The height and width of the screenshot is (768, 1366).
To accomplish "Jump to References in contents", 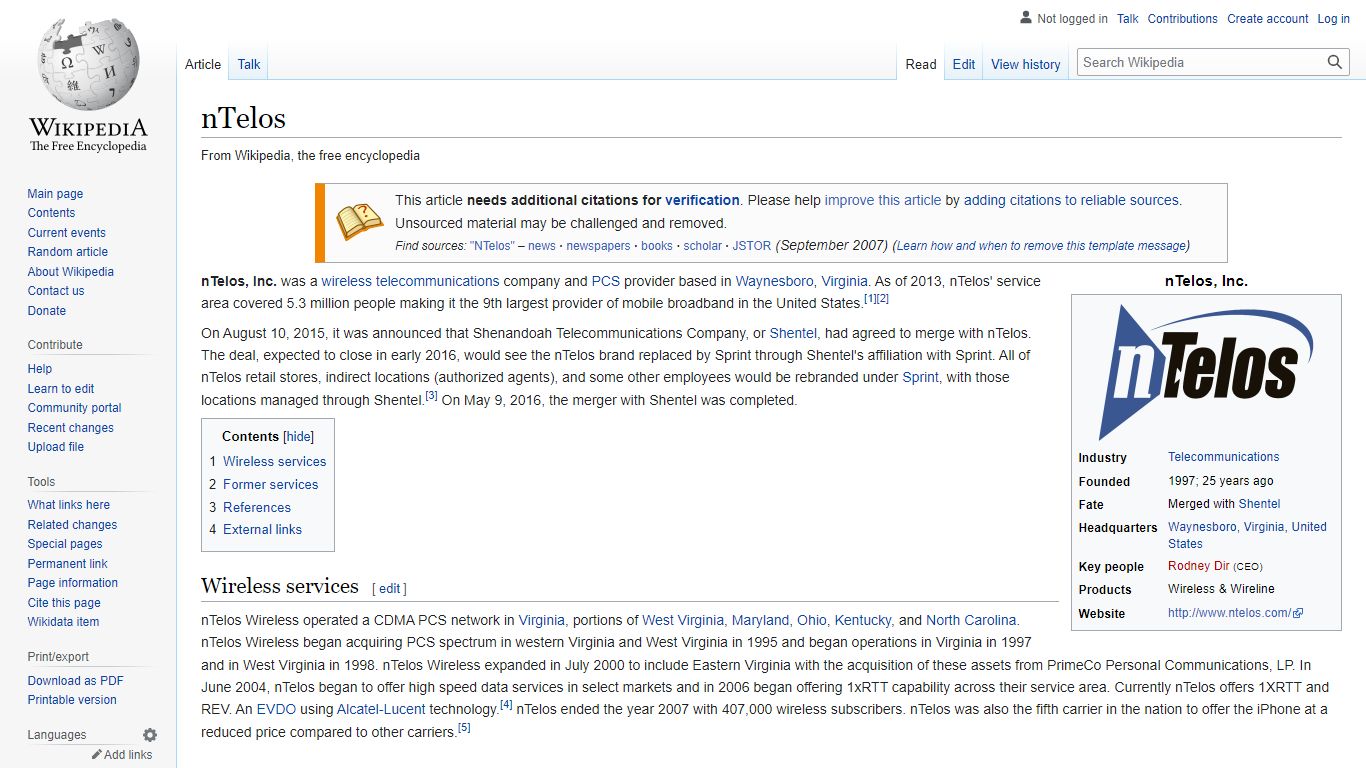I will pos(257,507).
